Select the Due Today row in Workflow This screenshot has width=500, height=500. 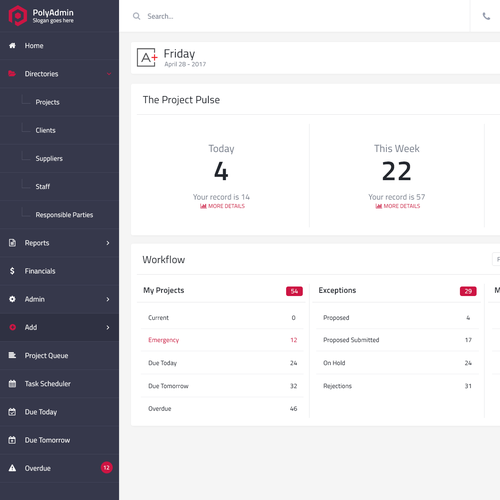tap(222, 363)
